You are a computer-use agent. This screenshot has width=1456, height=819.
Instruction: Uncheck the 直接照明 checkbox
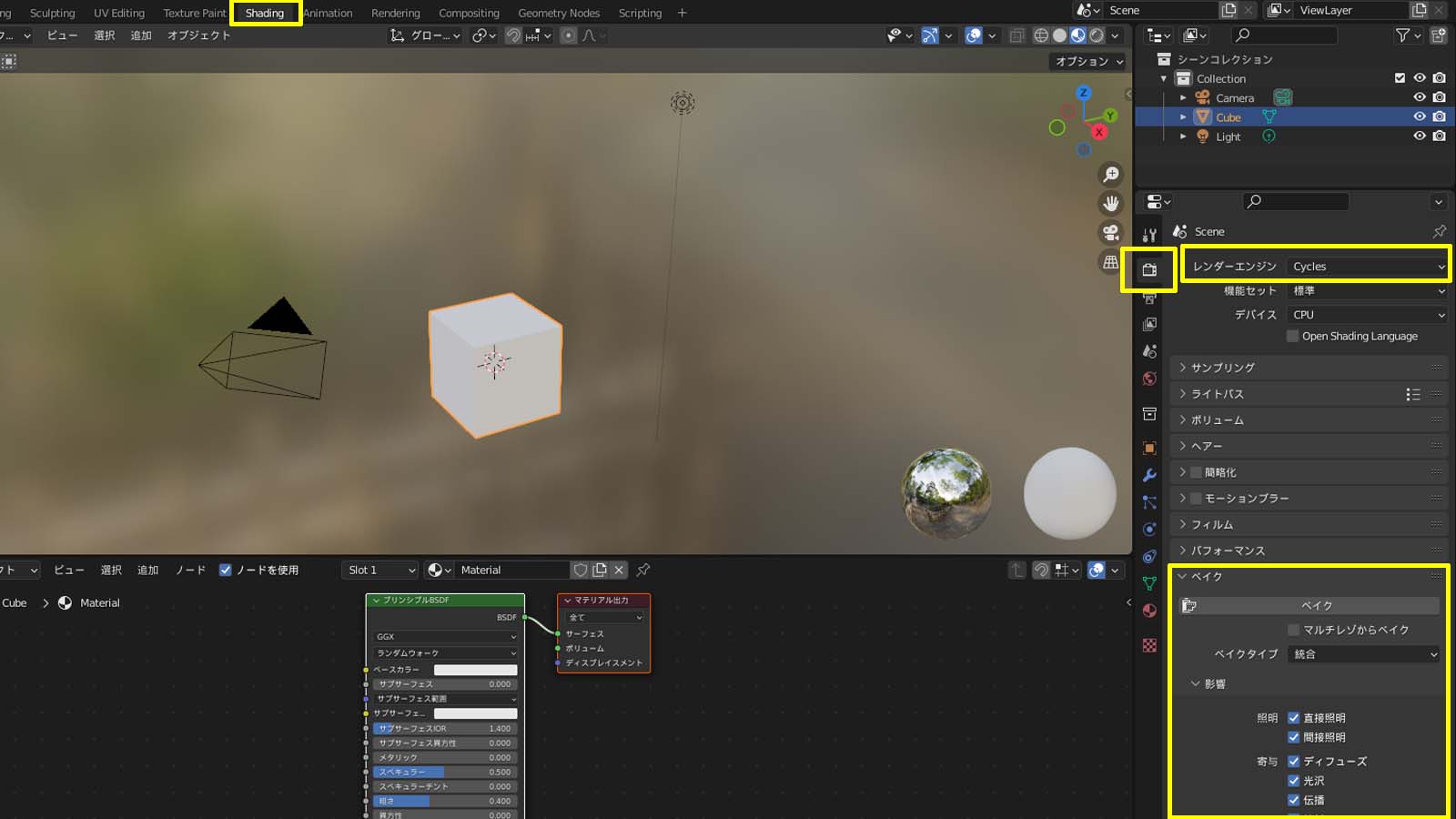point(1293,718)
